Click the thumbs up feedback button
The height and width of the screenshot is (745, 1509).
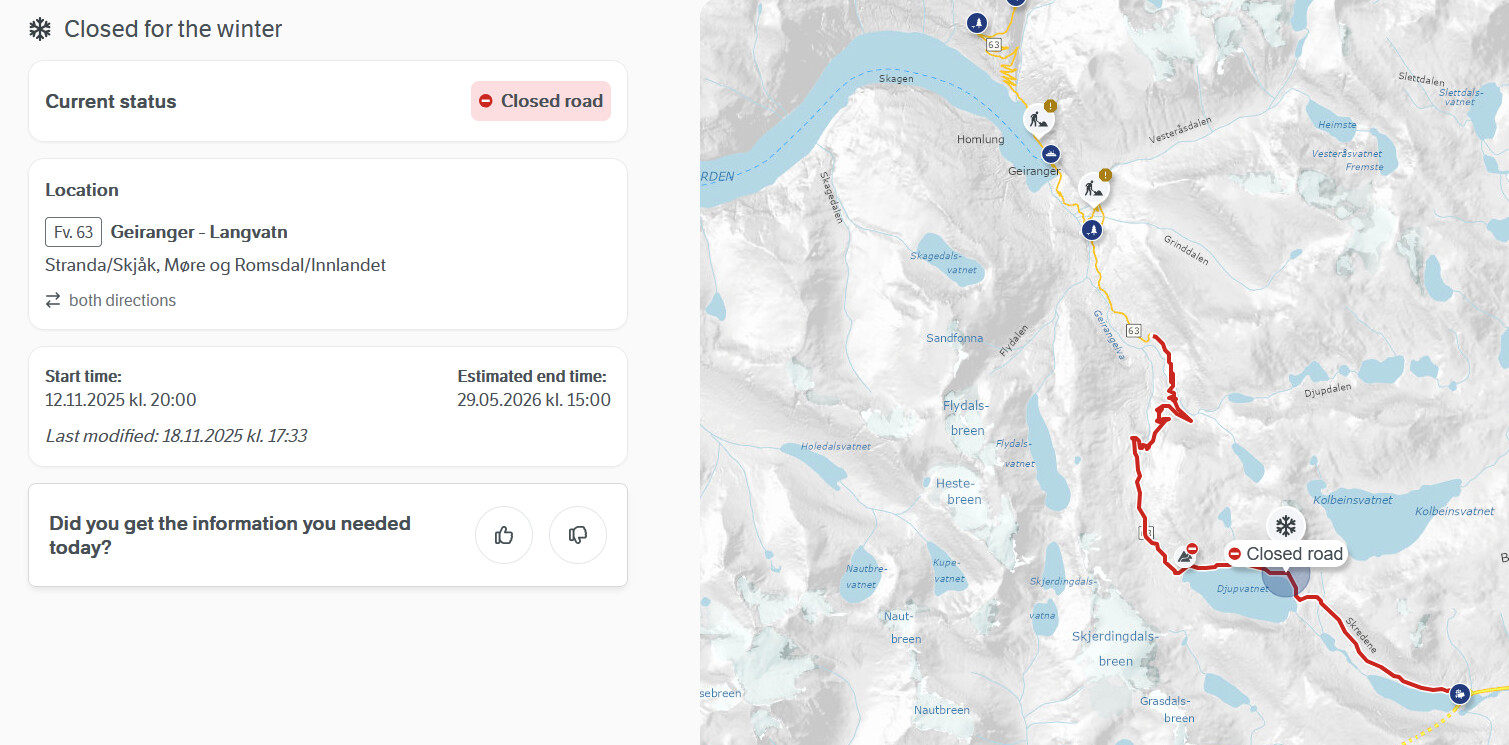[504, 535]
